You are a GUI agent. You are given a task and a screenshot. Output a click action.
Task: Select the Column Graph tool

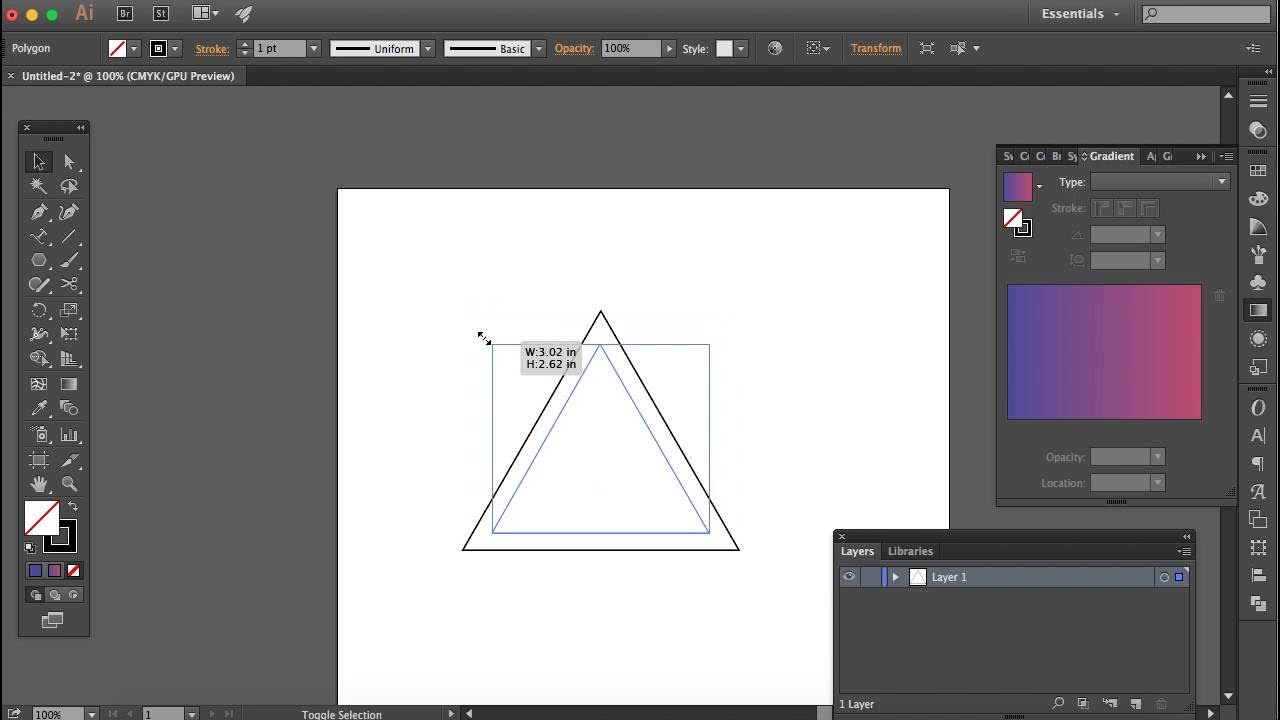click(69, 435)
